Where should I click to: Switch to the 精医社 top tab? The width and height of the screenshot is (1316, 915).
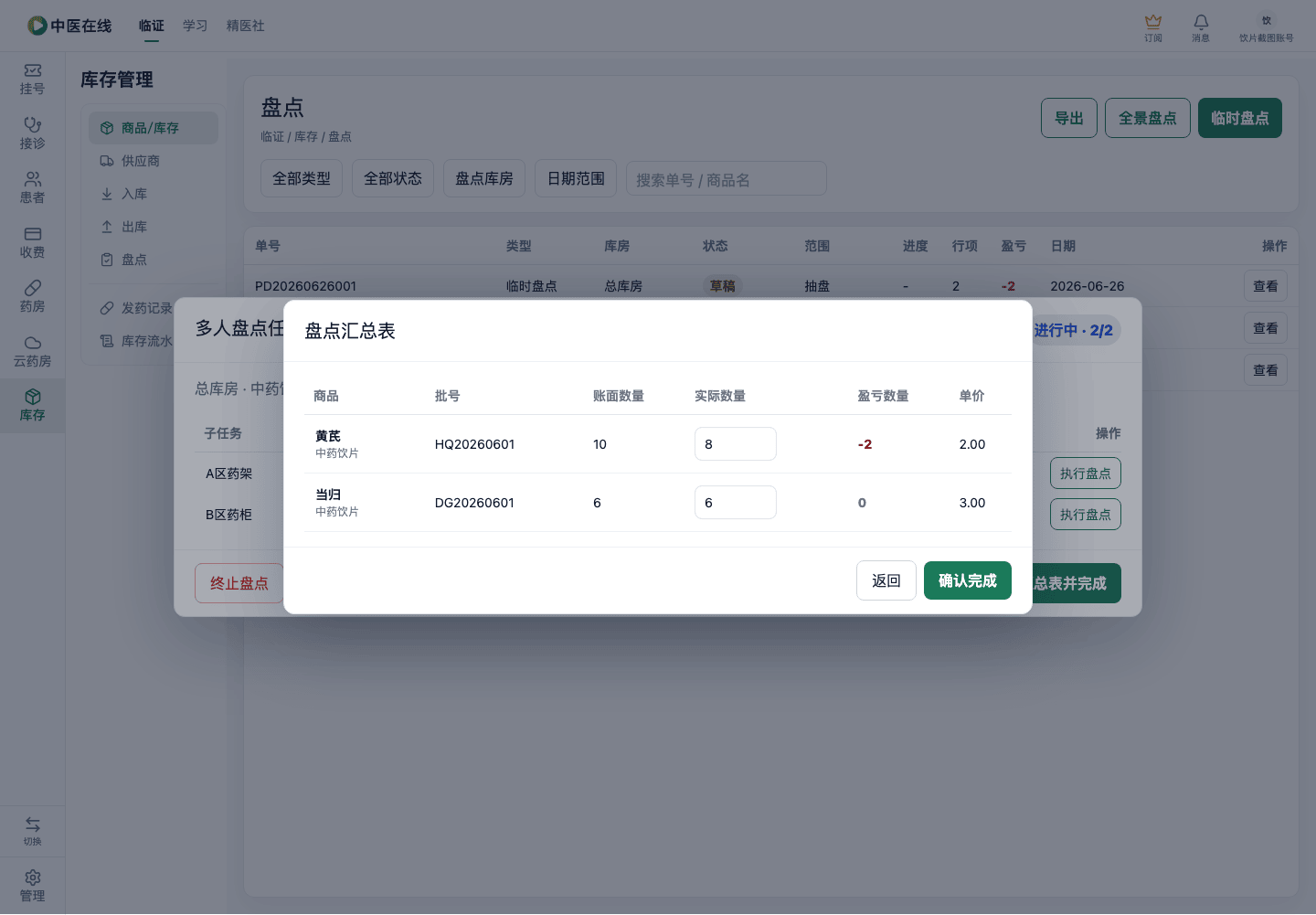click(x=246, y=26)
